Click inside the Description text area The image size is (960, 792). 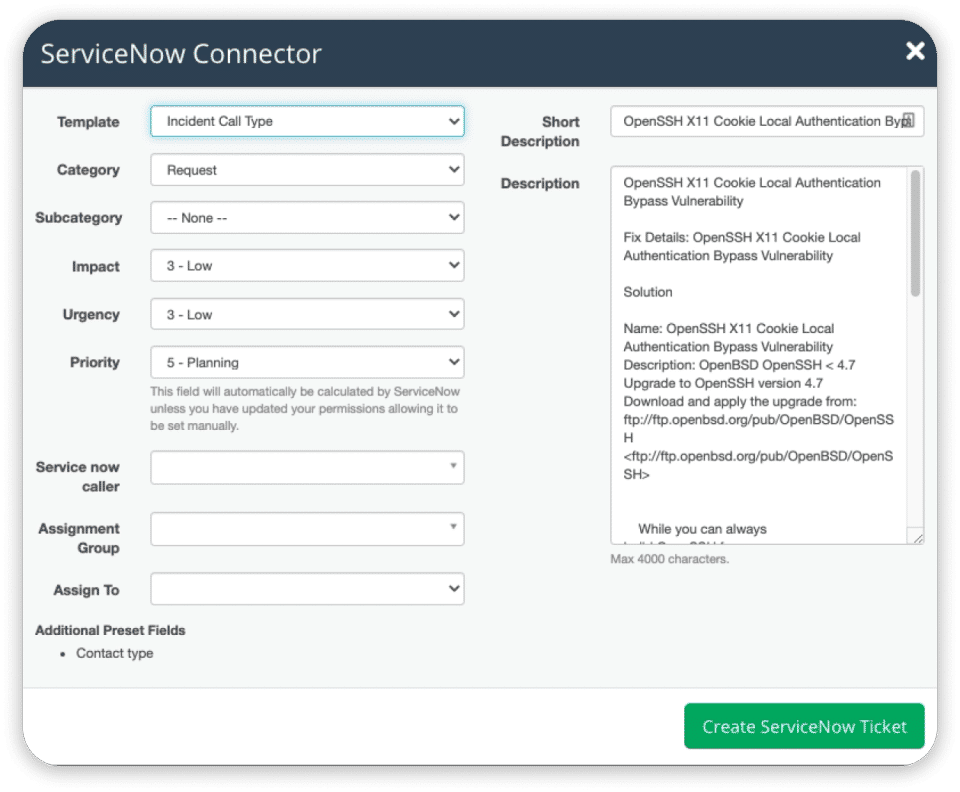[758, 400]
